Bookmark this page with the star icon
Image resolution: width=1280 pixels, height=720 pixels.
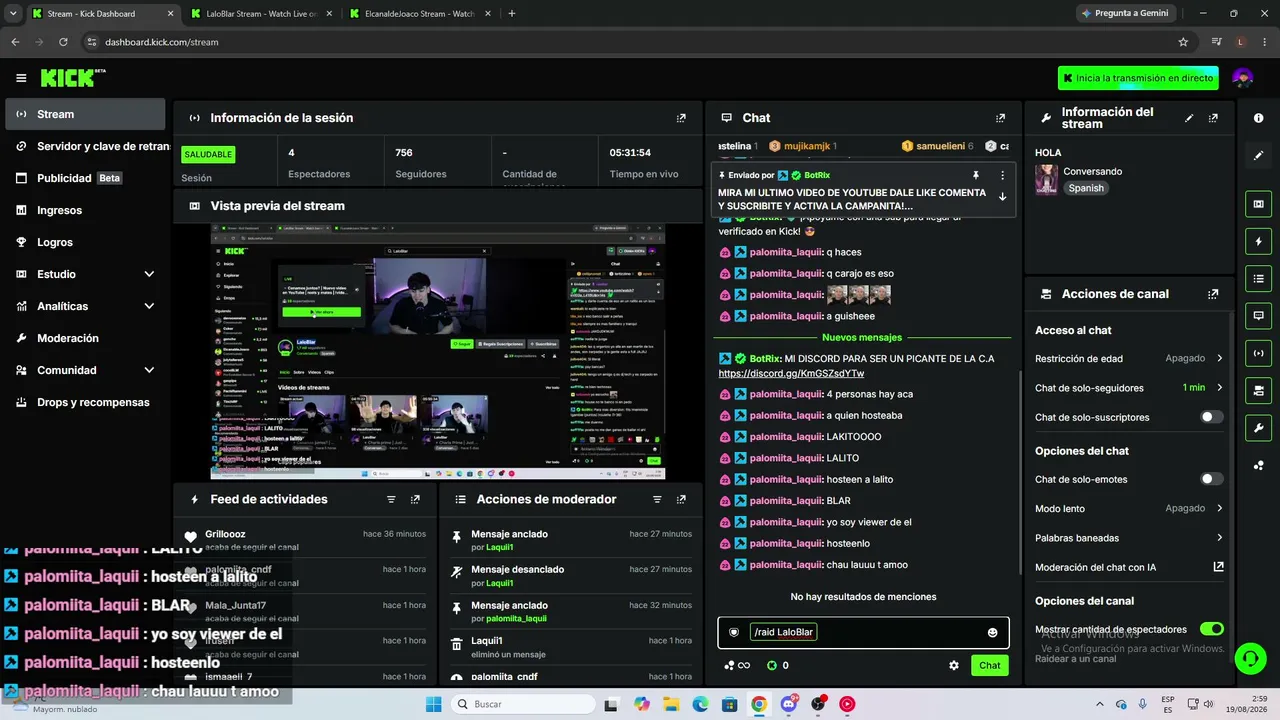pyautogui.click(x=1183, y=42)
